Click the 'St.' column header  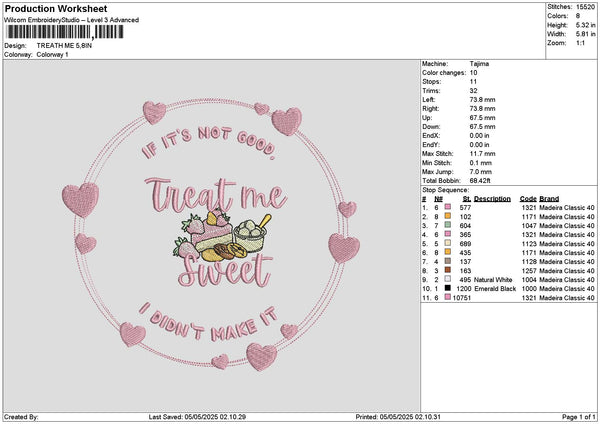466,199
